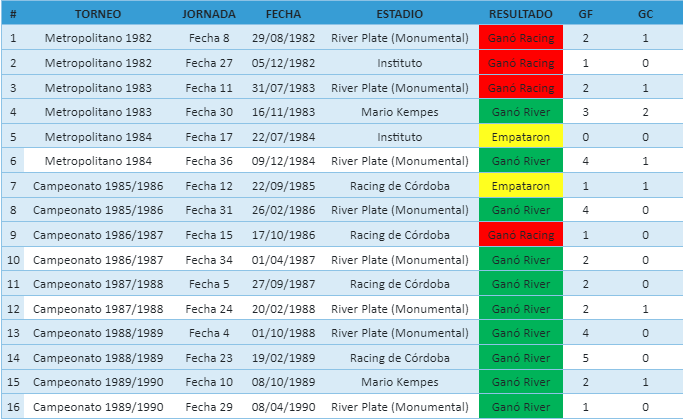The image size is (686, 420).
Task: Click GF value 5 in row 14
Action: click(x=585, y=358)
